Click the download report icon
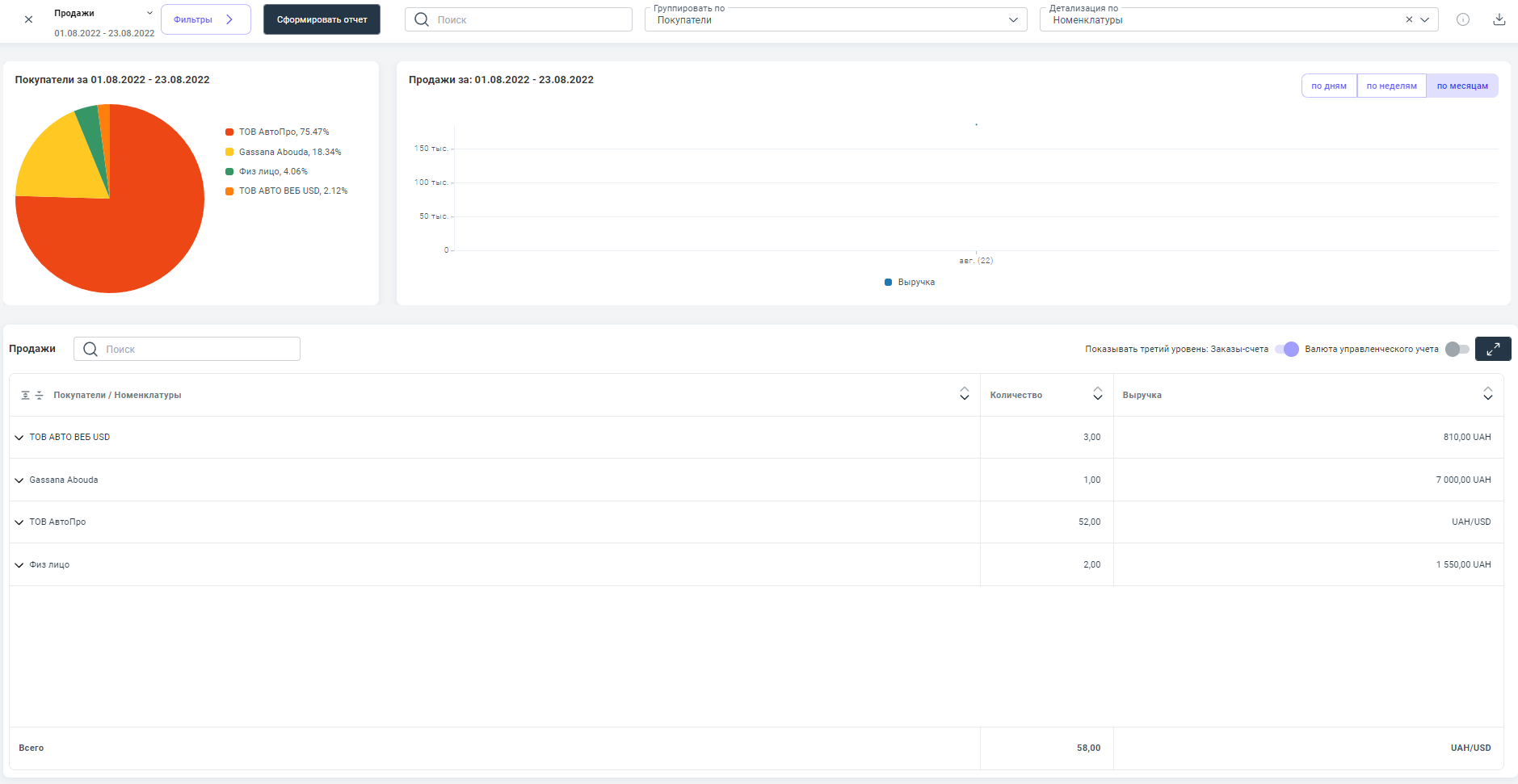Screen dimensions: 1518x784 pos(1499,19)
